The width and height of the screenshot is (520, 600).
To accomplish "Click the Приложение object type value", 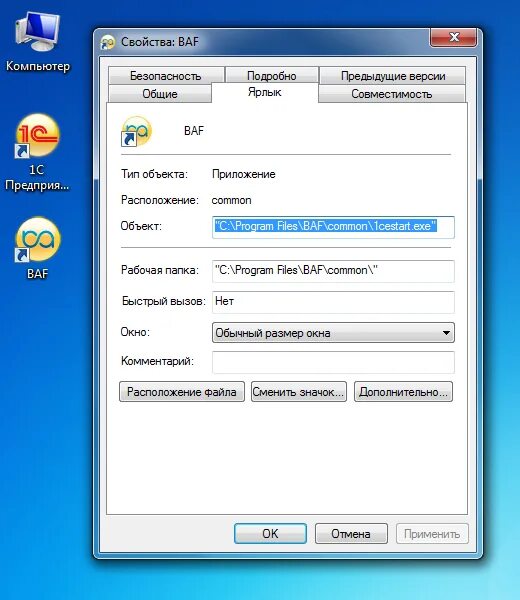I will click(244, 174).
